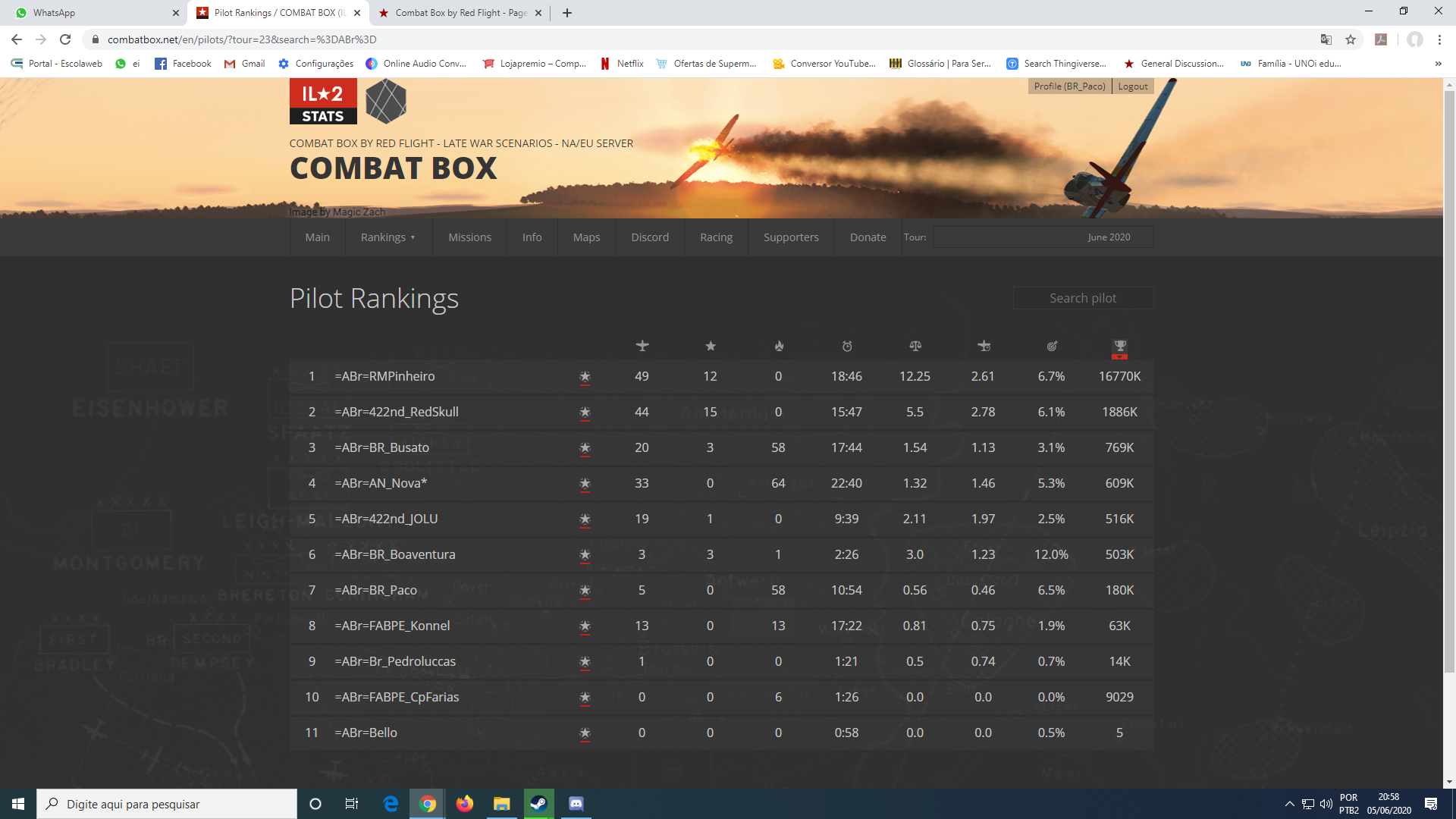Open pilot =ABr=Bello profile
Screen dimensions: 1456x819
coord(366,733)
